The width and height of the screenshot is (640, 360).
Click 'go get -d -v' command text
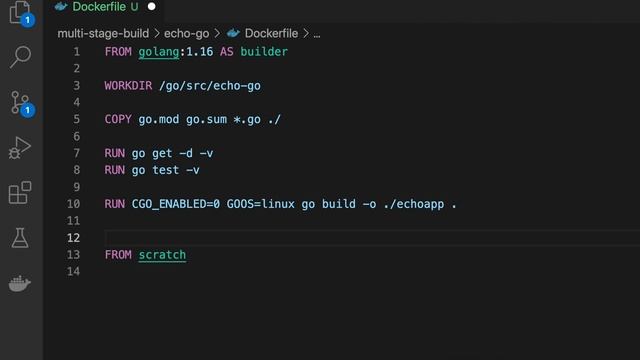pos(172,153)
